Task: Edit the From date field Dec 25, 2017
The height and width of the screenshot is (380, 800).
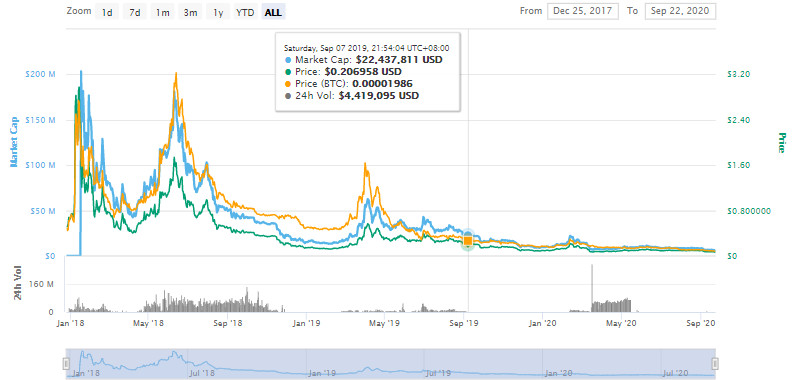Action: click(583, 11)
